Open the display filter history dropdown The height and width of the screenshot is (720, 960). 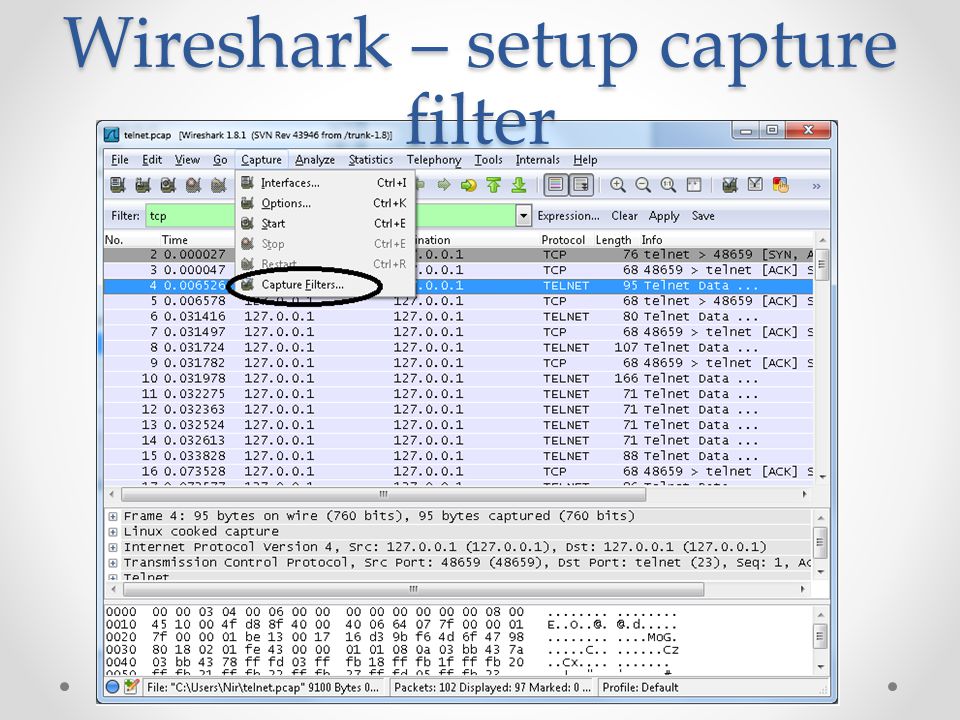click(x=523, y=216)
